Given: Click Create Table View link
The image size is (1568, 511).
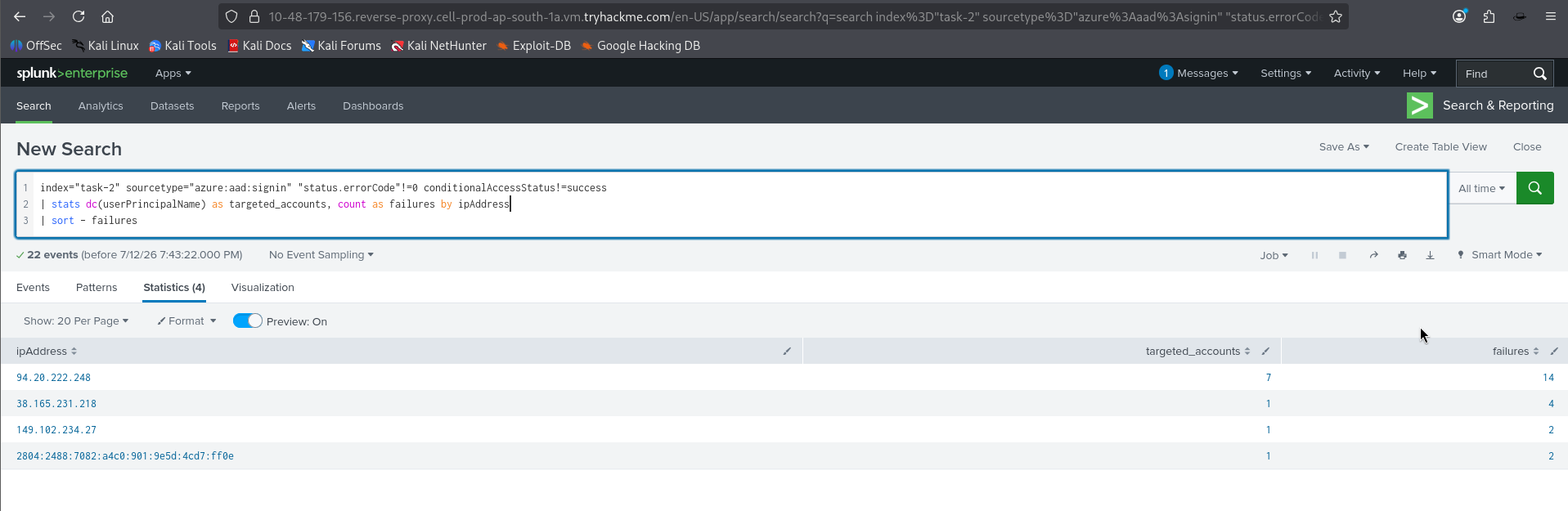Looking at the screenshot, I should click(1441, 147).
